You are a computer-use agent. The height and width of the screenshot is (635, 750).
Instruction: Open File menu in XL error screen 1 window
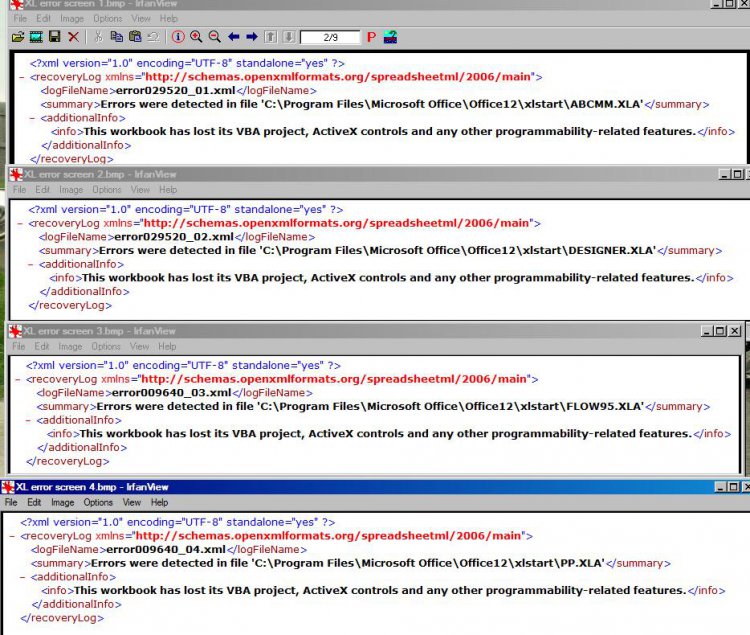20,19
